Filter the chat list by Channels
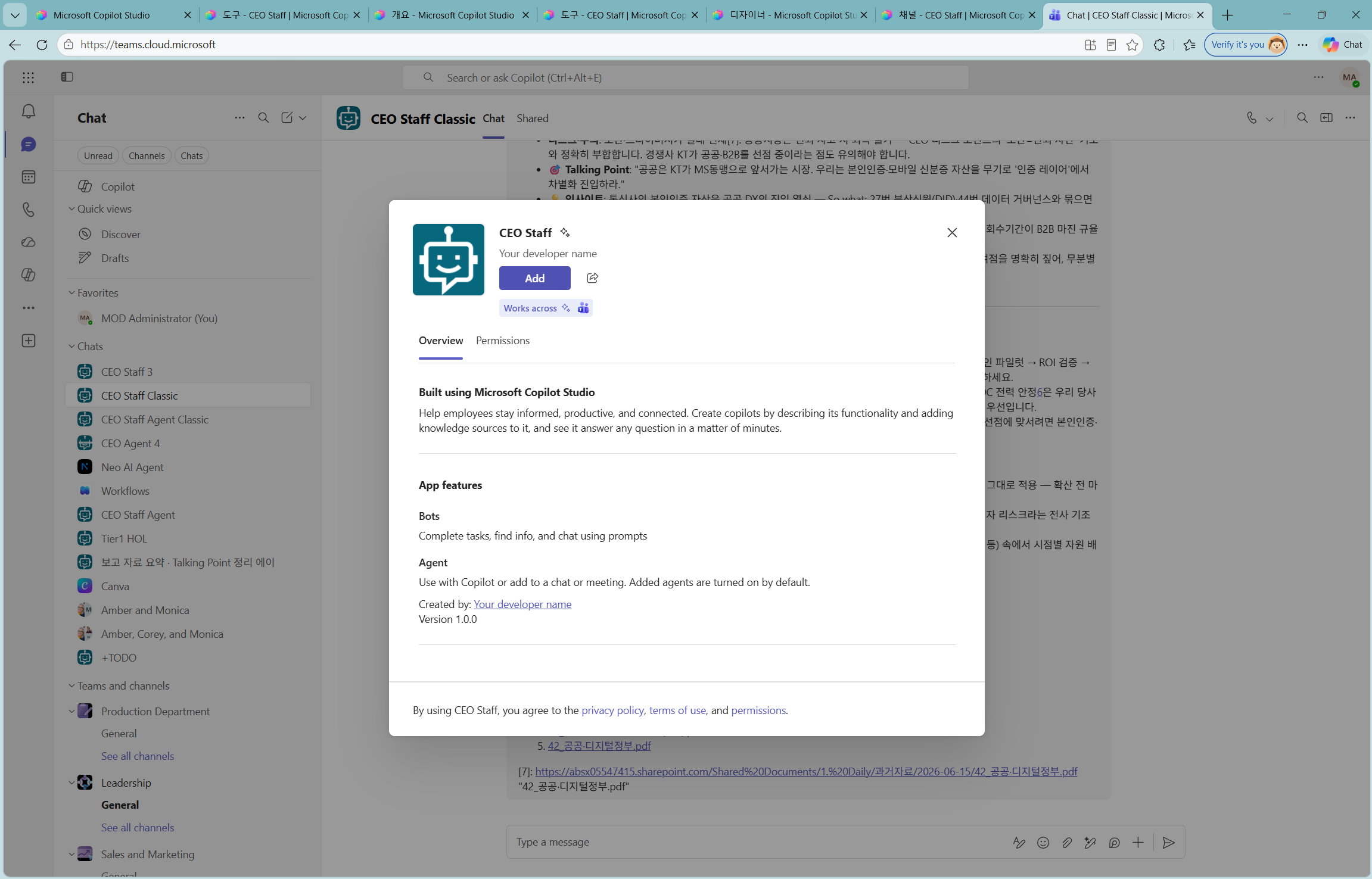Viewport: 1372px width, 879px height. 147,156
